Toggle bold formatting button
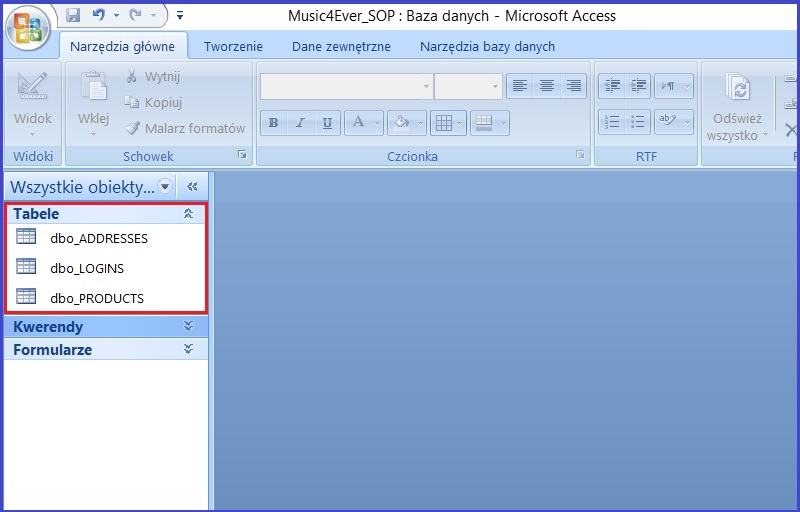Screen dimensions: 800x512 click(x=273, y=123)
